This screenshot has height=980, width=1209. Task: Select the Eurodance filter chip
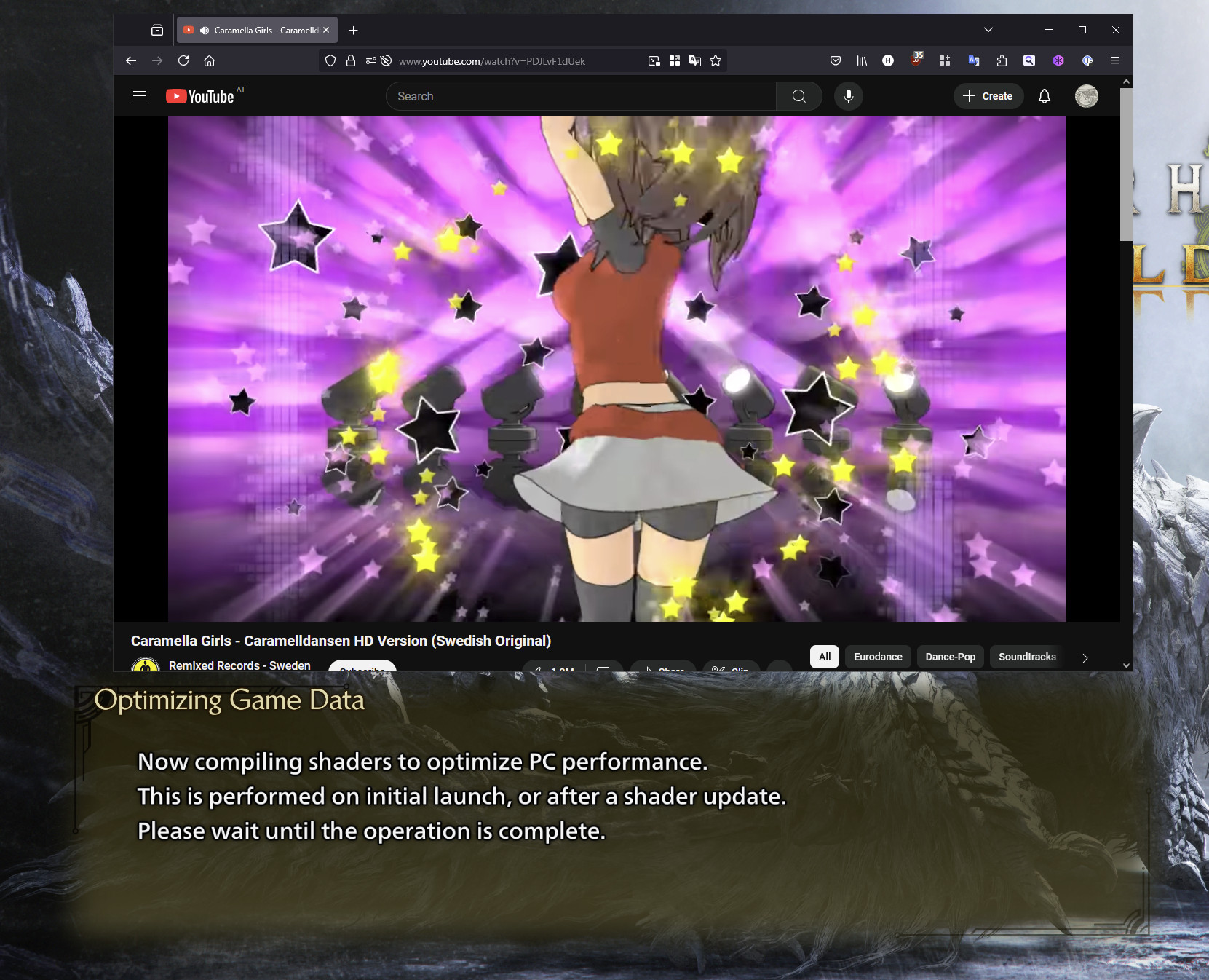(x=877, y=657)
